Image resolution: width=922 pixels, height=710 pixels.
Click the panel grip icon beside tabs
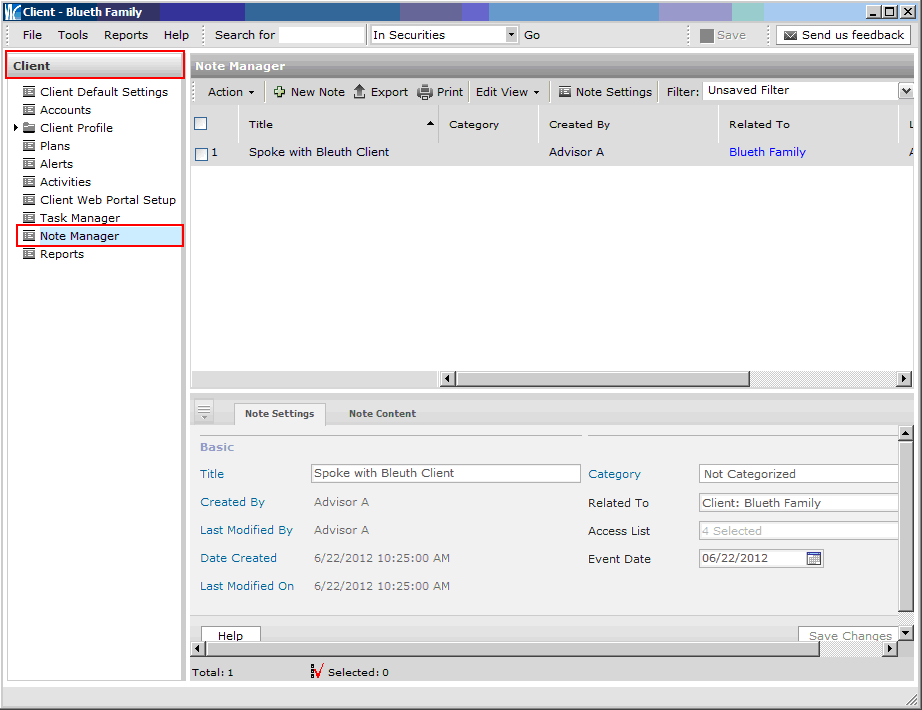point(204,412)
